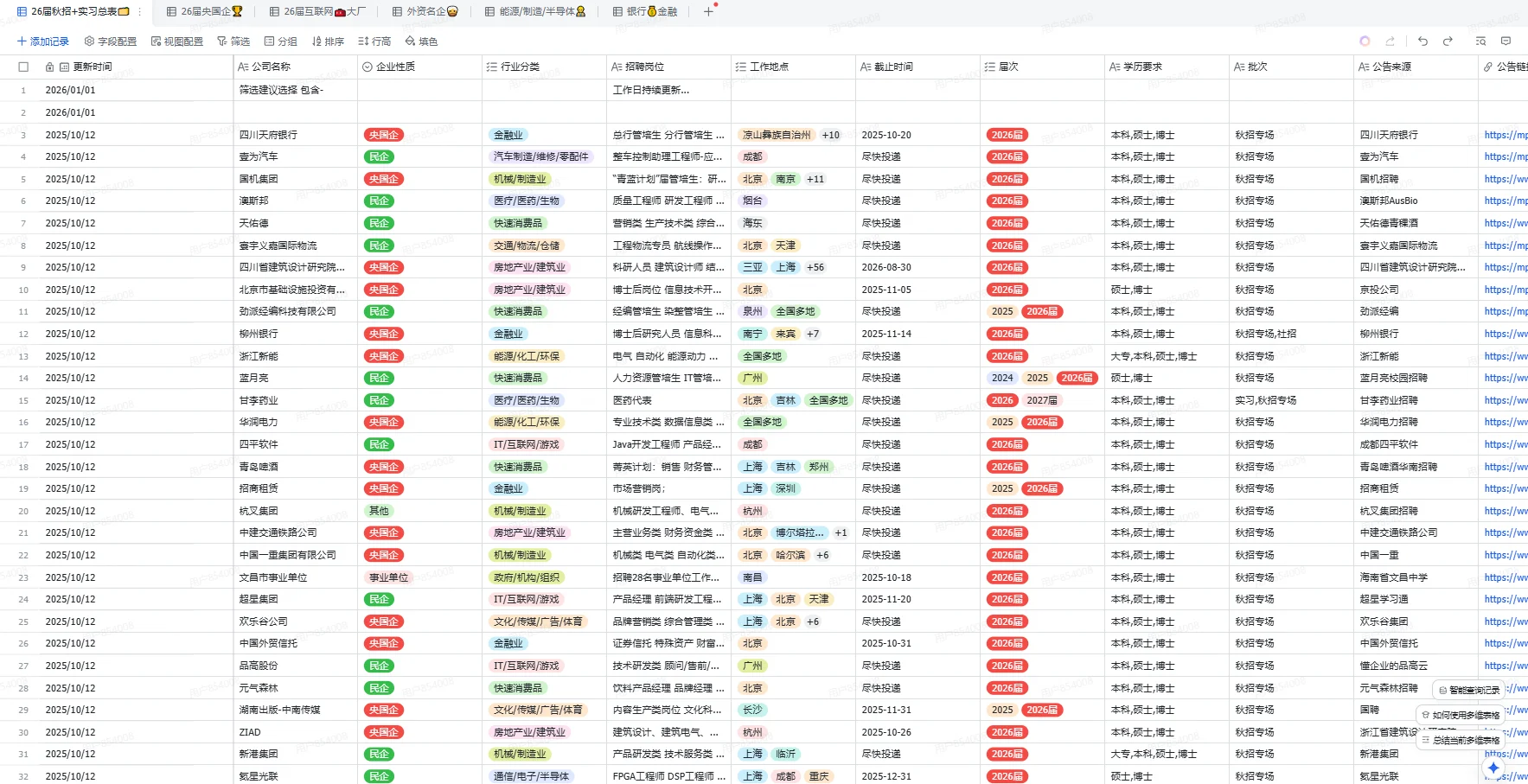Open the 筛选 filter tool
The image size is (1528, 784).
233,41
